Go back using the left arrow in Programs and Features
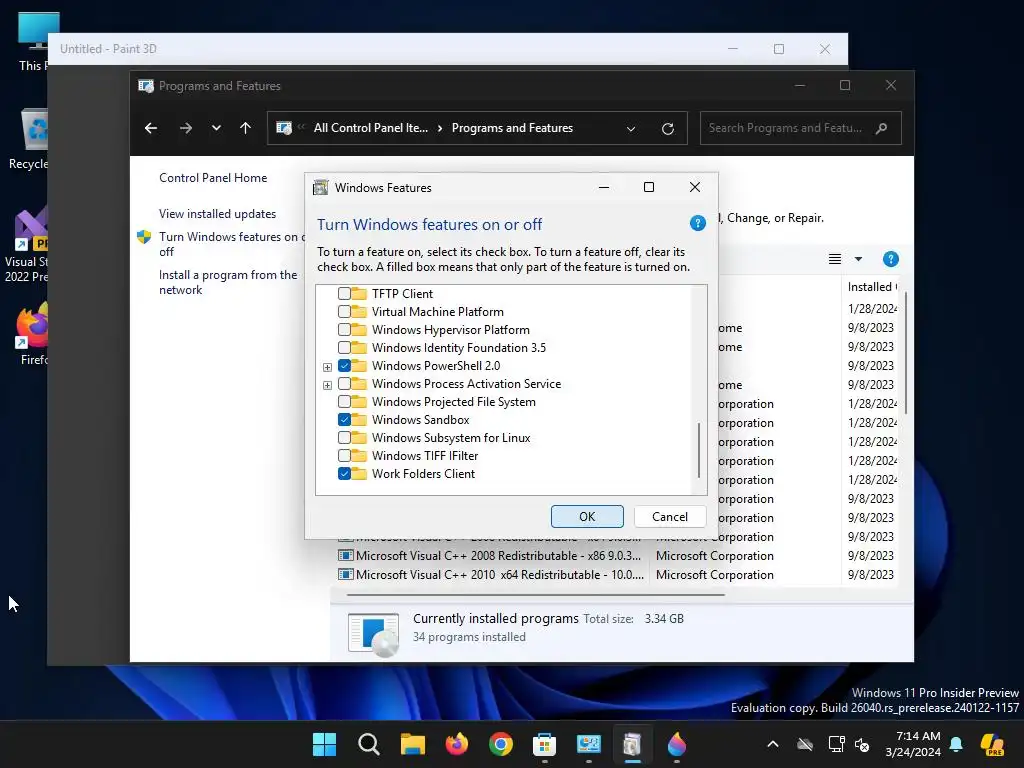Screen dimensions: 1024x768 (151, 128)
